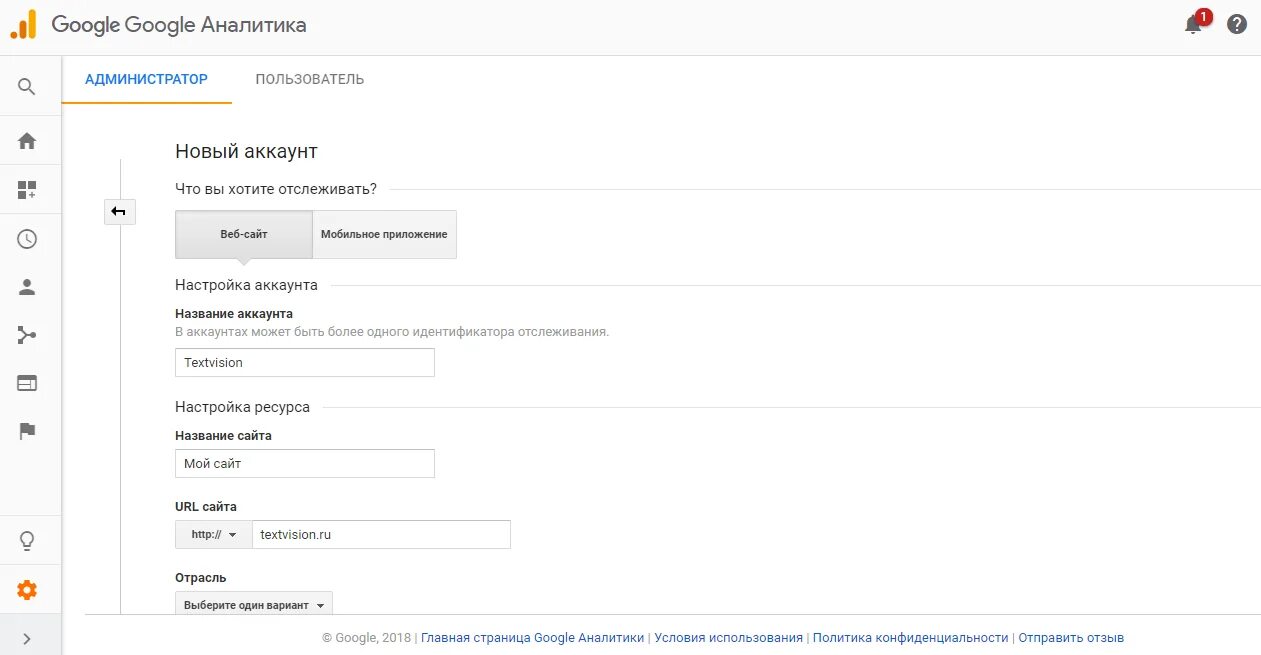Open the notifications bell
Image resolution: width=1261 pixels, height=655 pixels.
1193,25
